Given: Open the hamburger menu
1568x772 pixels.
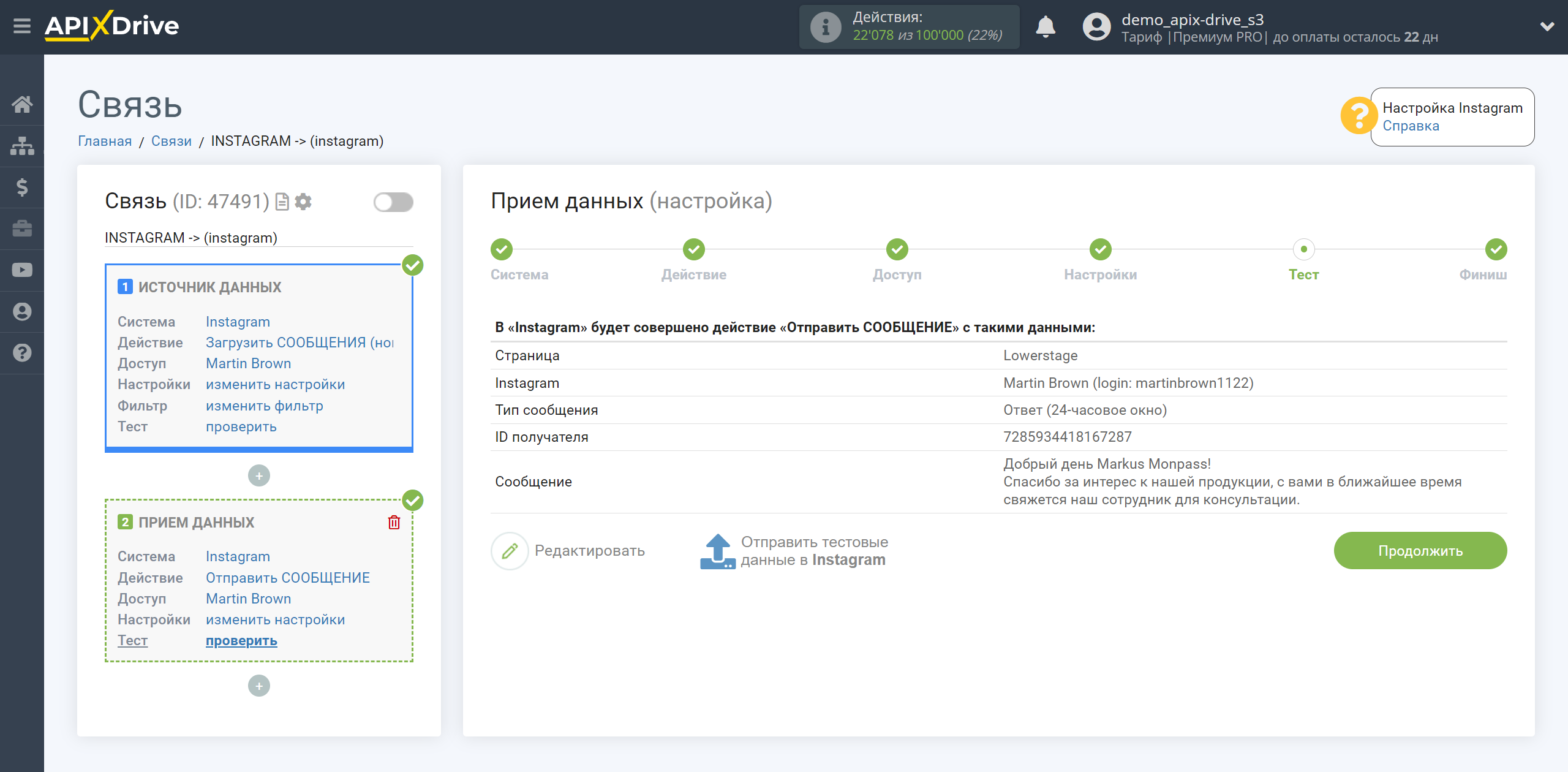Looking at the screenshot, I should pyautogui.click(x=22, y=26).
